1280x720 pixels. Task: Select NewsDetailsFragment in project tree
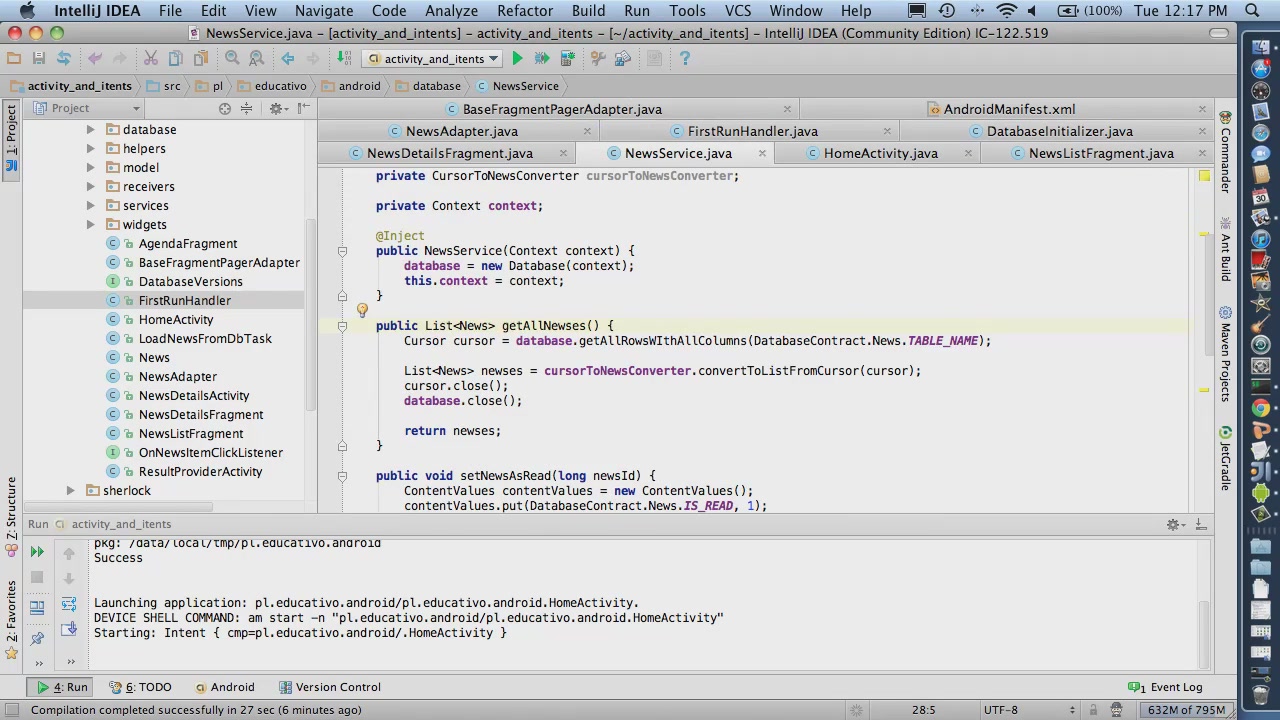pyautogui.click(x=201, y=415)
